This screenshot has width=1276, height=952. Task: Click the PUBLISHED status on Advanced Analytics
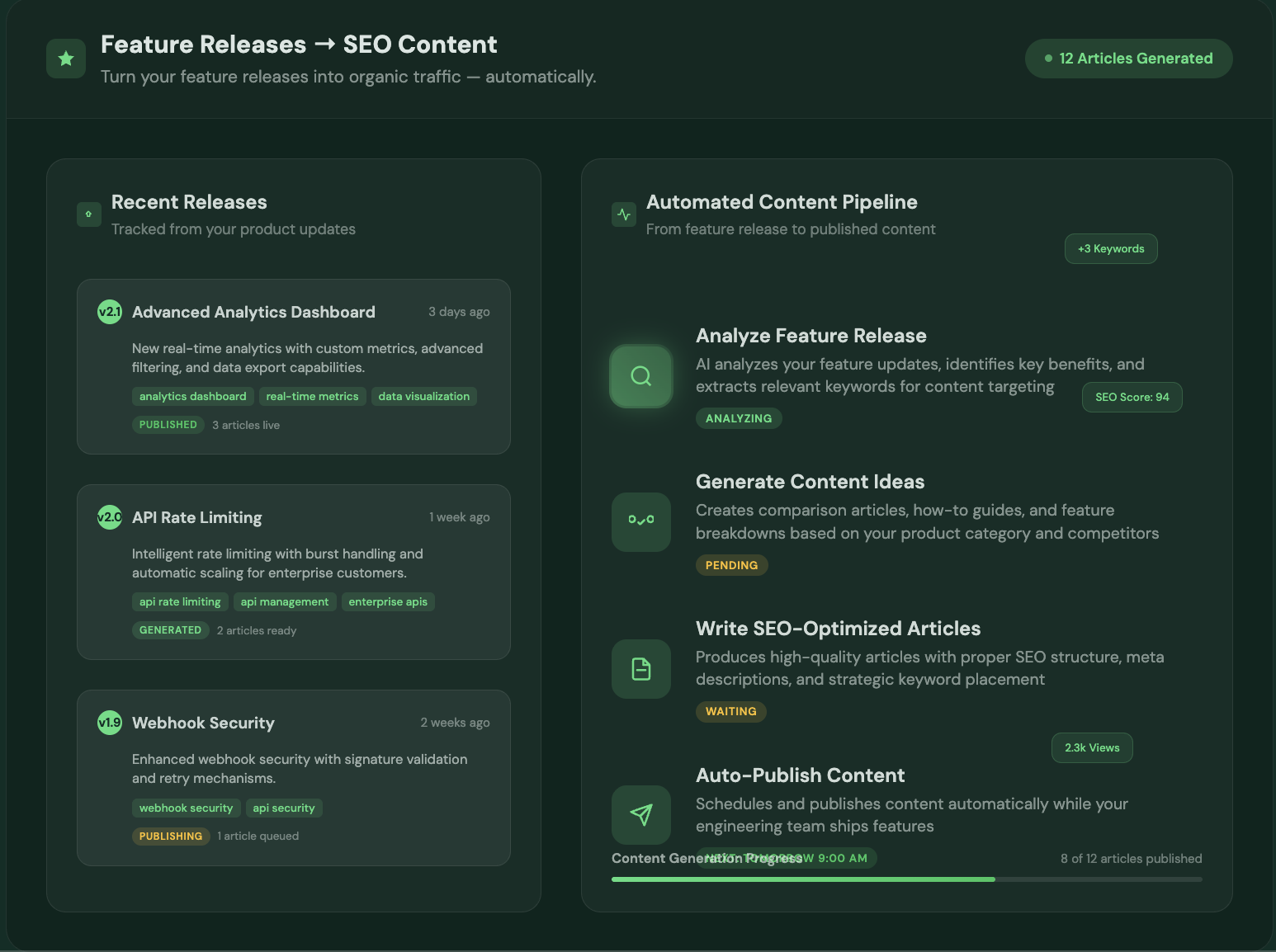(168, 425)
